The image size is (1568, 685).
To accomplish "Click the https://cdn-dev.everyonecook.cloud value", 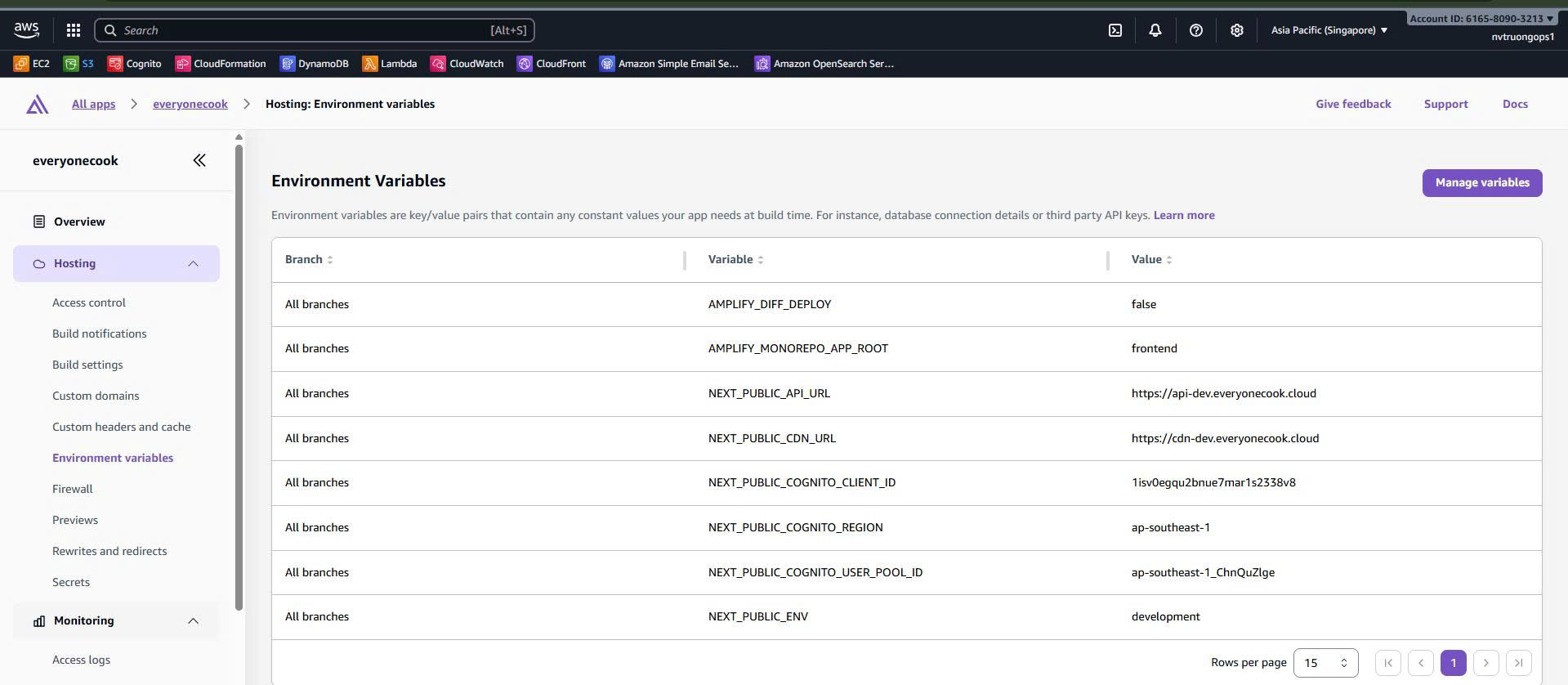I will (x=1225, y=438).
